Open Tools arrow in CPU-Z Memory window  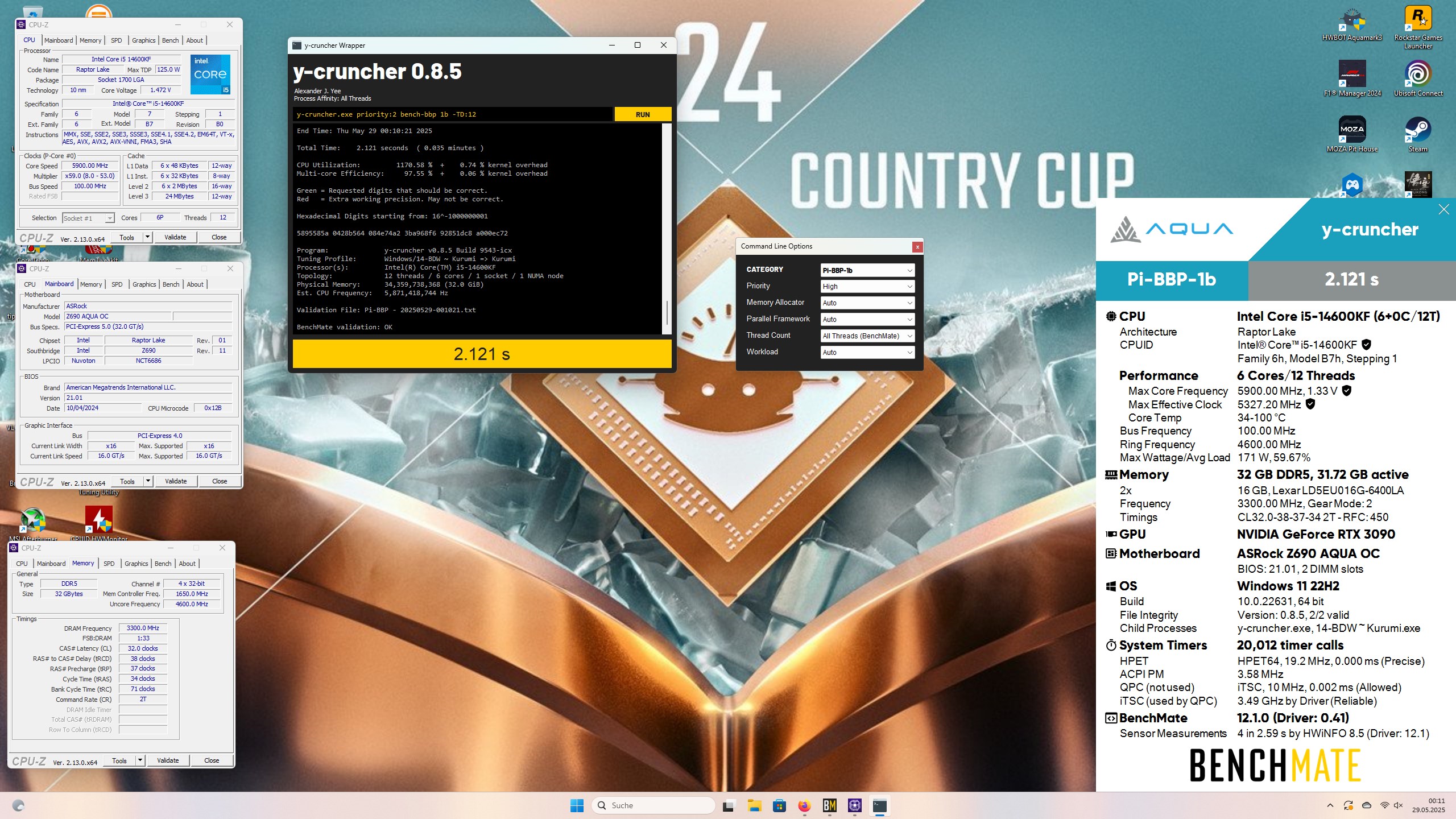(140, 760)
